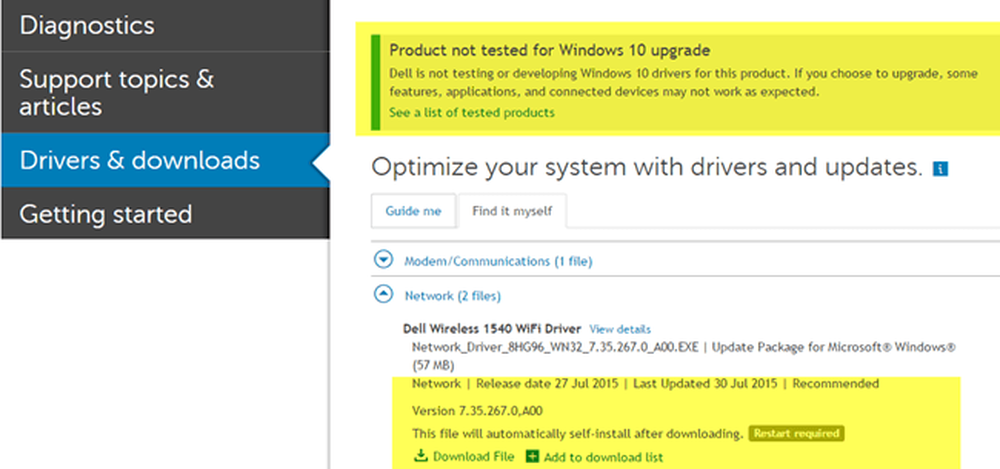
Task: Click the green plus icon
Action: [x=533, y=457]
